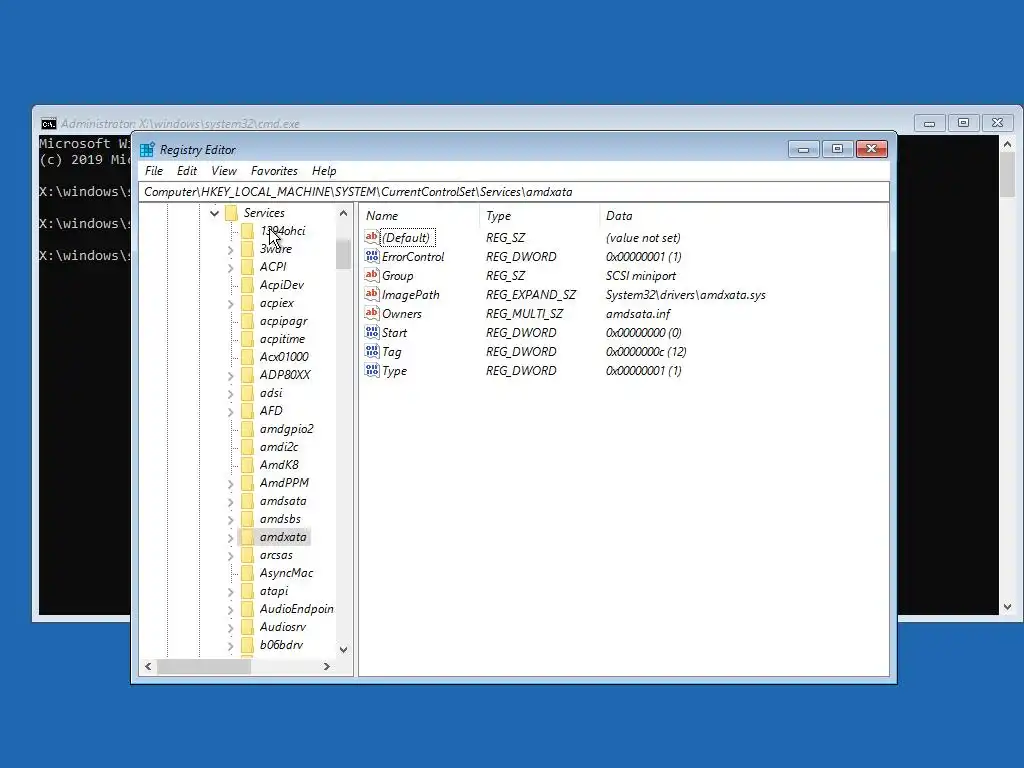Screen dimensions: 1024x768
Task: Click the Services folder icon
Action: 231,213
